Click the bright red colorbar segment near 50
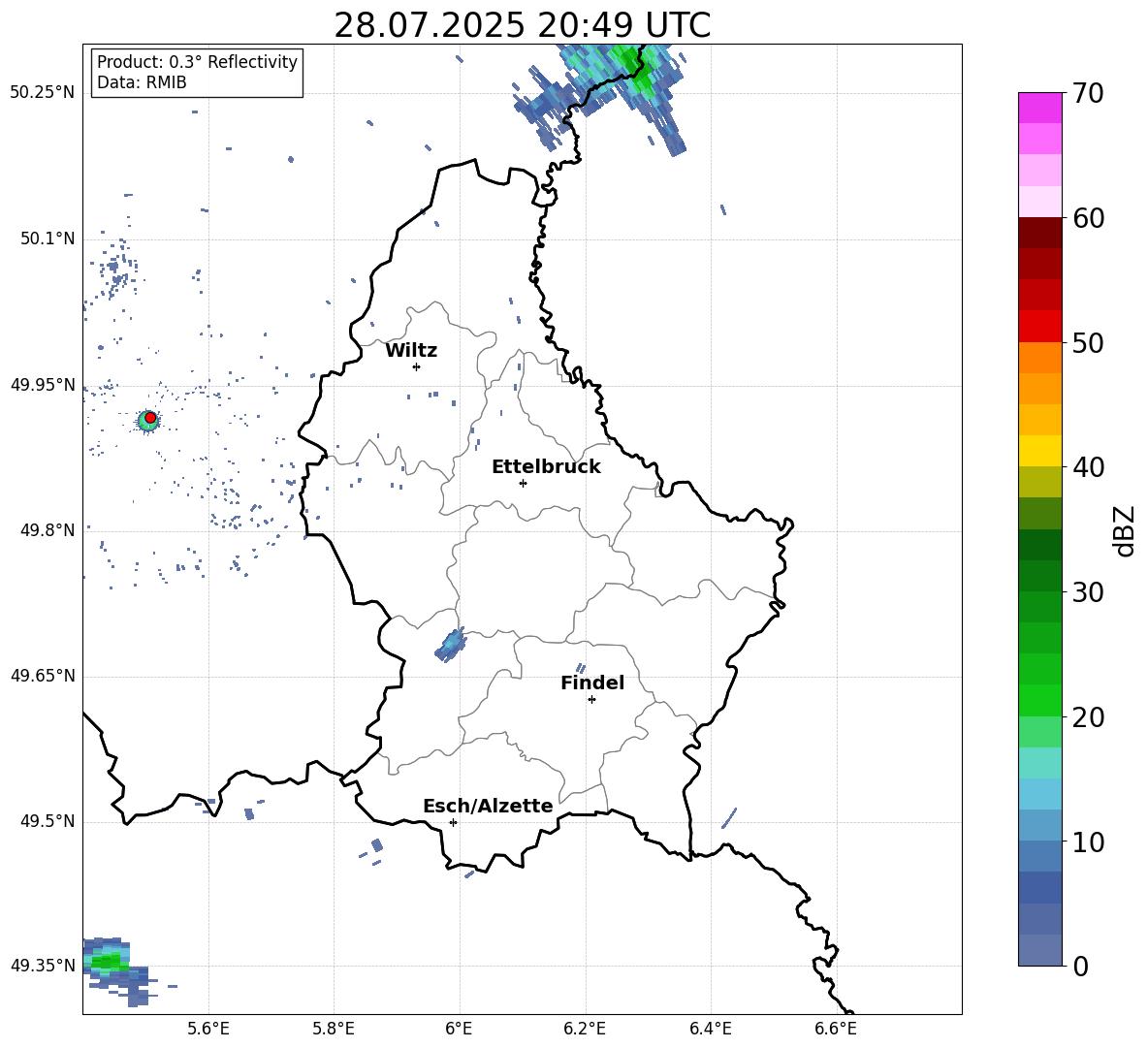This screenshot has width=1148, height=1048. tap(1039, 327)
